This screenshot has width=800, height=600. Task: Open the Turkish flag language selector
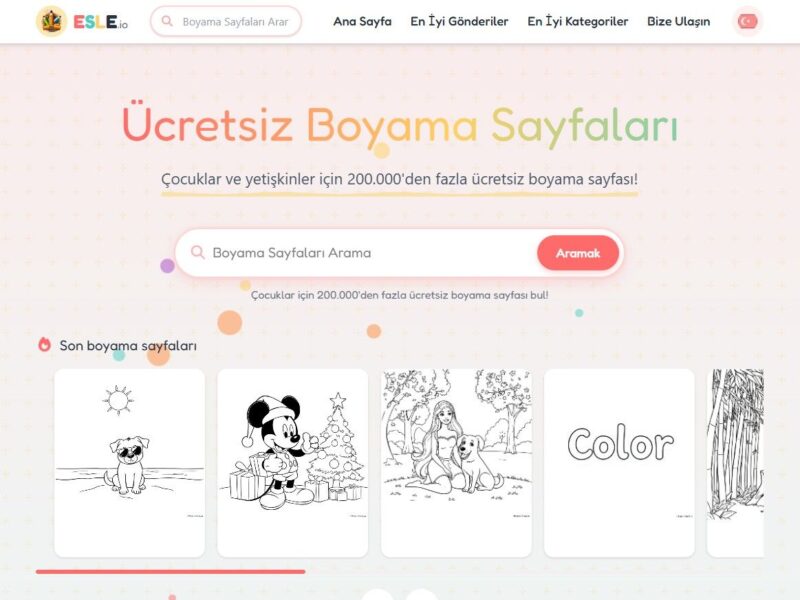pyautogui.click(x=747, y=21)
